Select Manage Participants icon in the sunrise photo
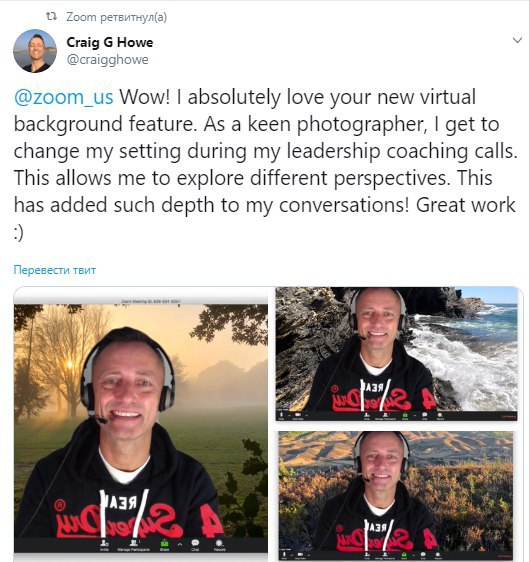 (x=133, y=545)
